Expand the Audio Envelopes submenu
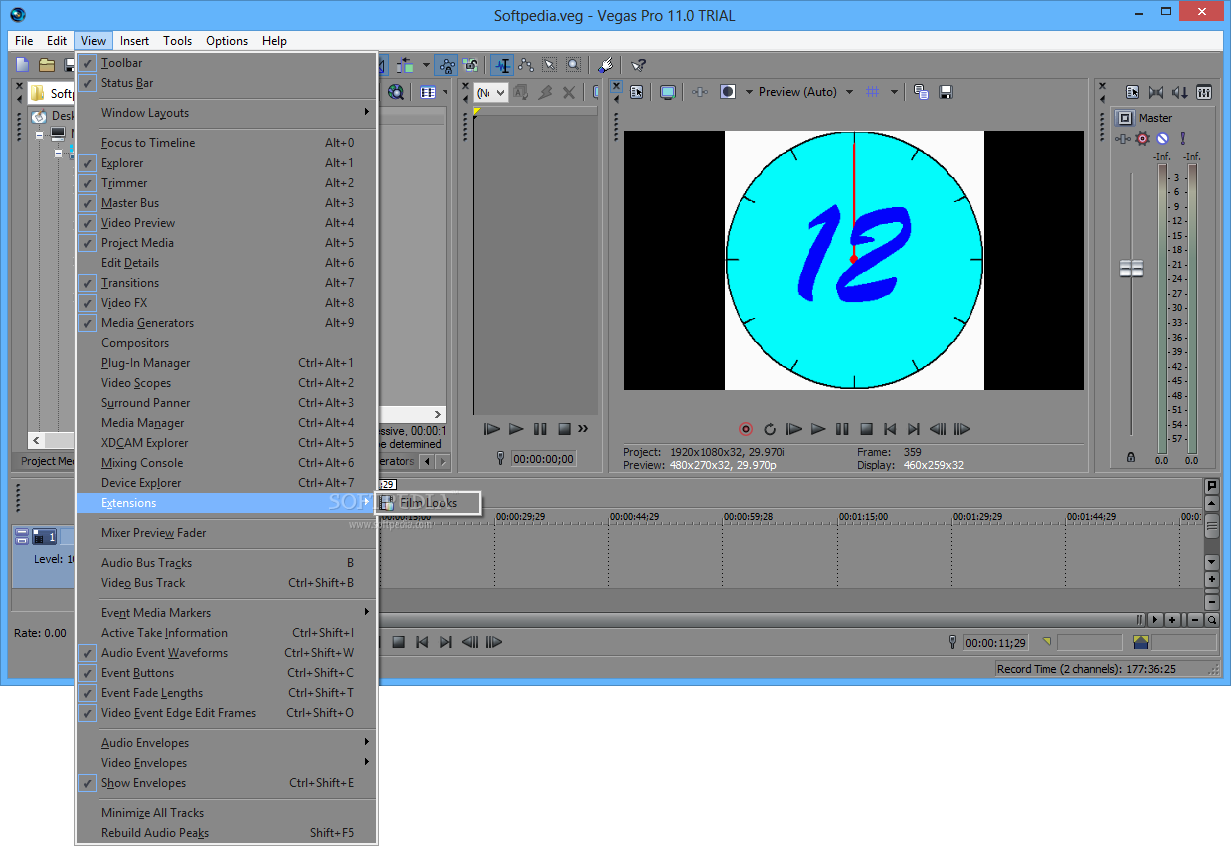The image size is (1231, 846). 227,743
